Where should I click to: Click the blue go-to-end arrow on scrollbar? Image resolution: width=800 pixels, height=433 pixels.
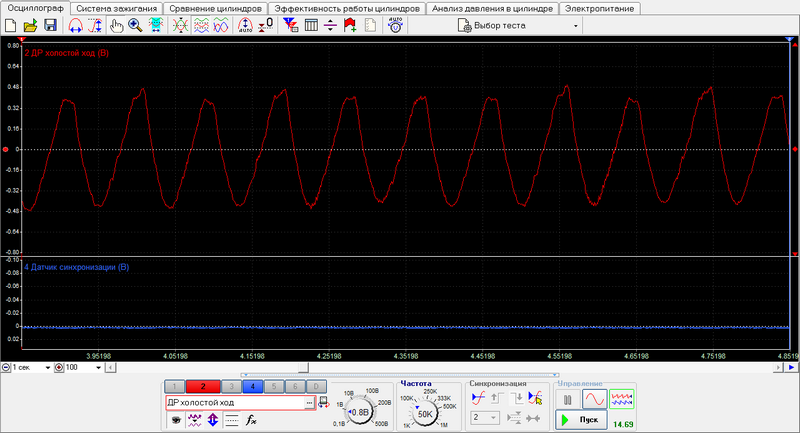coord(791,367)
